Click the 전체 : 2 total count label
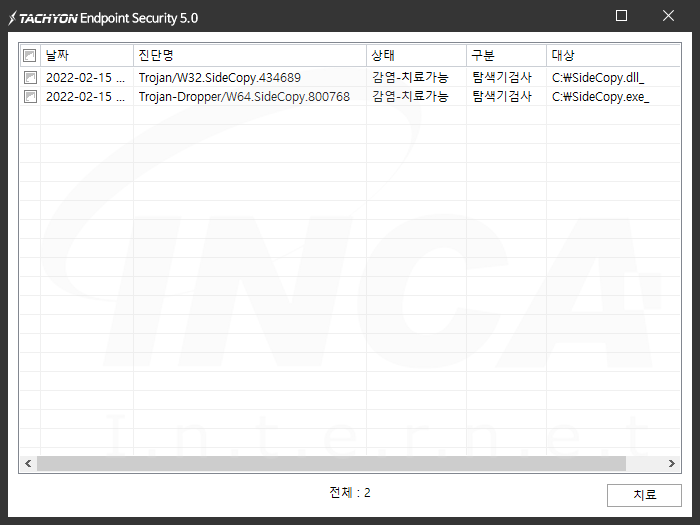Image resolution: width=700 pixels, height=525 pixels. (x=350, y=493)
